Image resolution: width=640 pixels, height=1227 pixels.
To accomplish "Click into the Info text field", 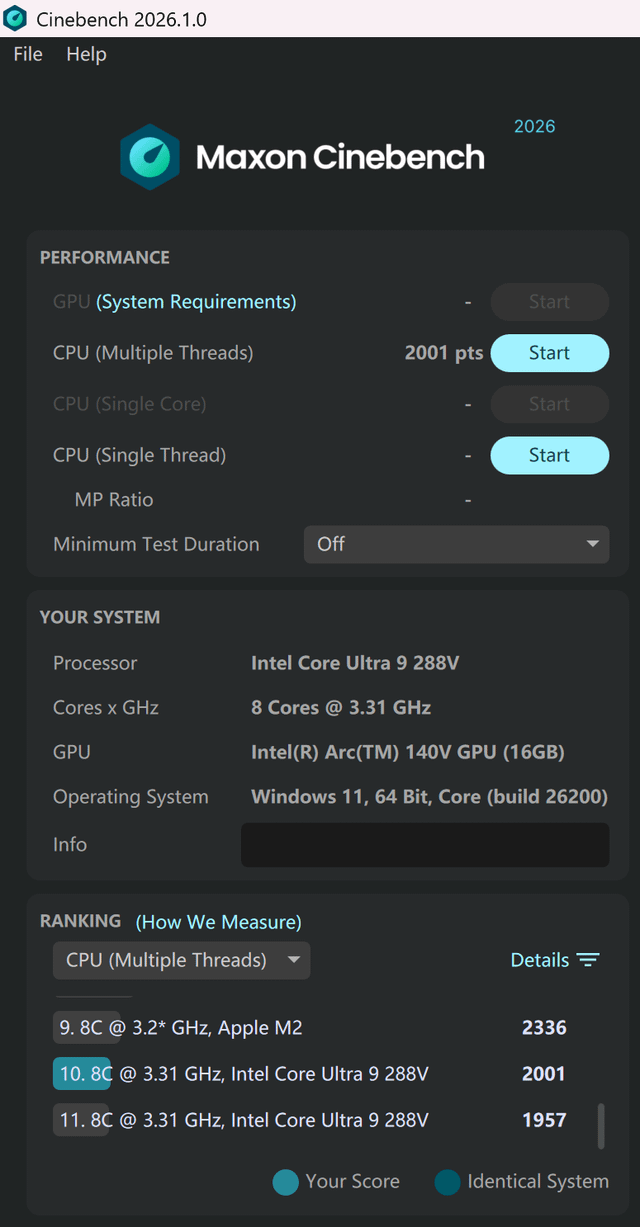I will click(425, 844).
